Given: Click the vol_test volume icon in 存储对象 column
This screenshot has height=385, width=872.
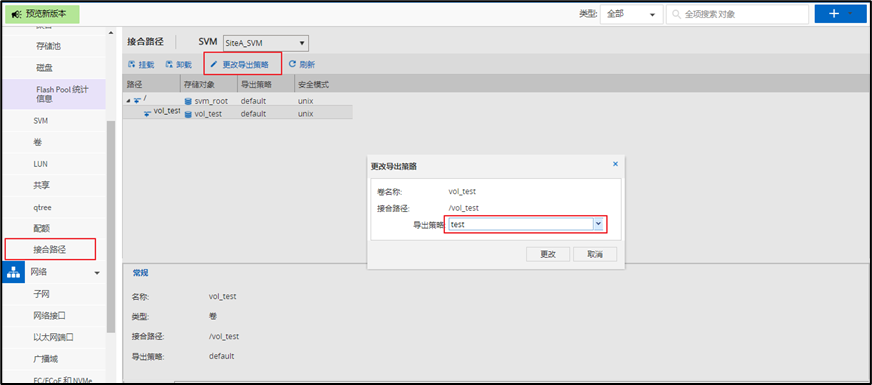Looking at the screenshot, I should pyautogui.click(x=188, y=114).
